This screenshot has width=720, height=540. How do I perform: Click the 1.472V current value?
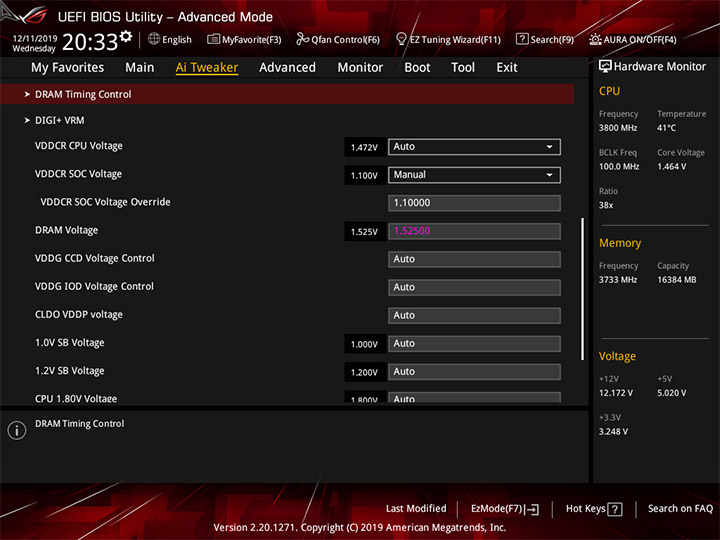click(x=365, y=147)
